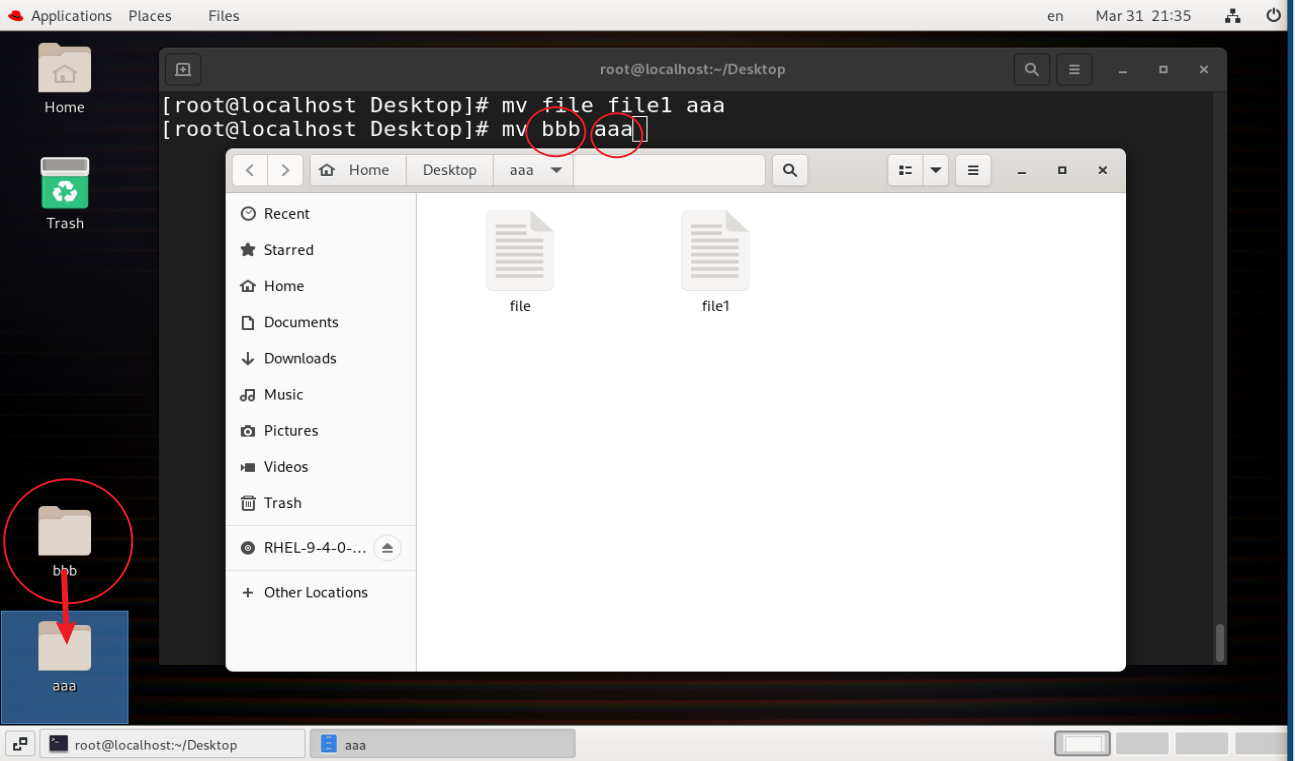Viewport: 1295px width, 761px height.
Task: Open Files menu in top bar
Action: pos(224,16)
